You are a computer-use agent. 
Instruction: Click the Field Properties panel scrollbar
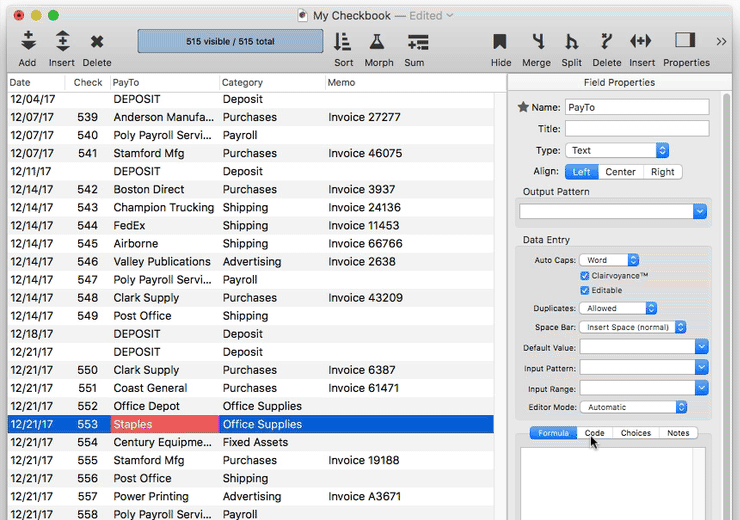pyautogui.click(x=726, y=307)
